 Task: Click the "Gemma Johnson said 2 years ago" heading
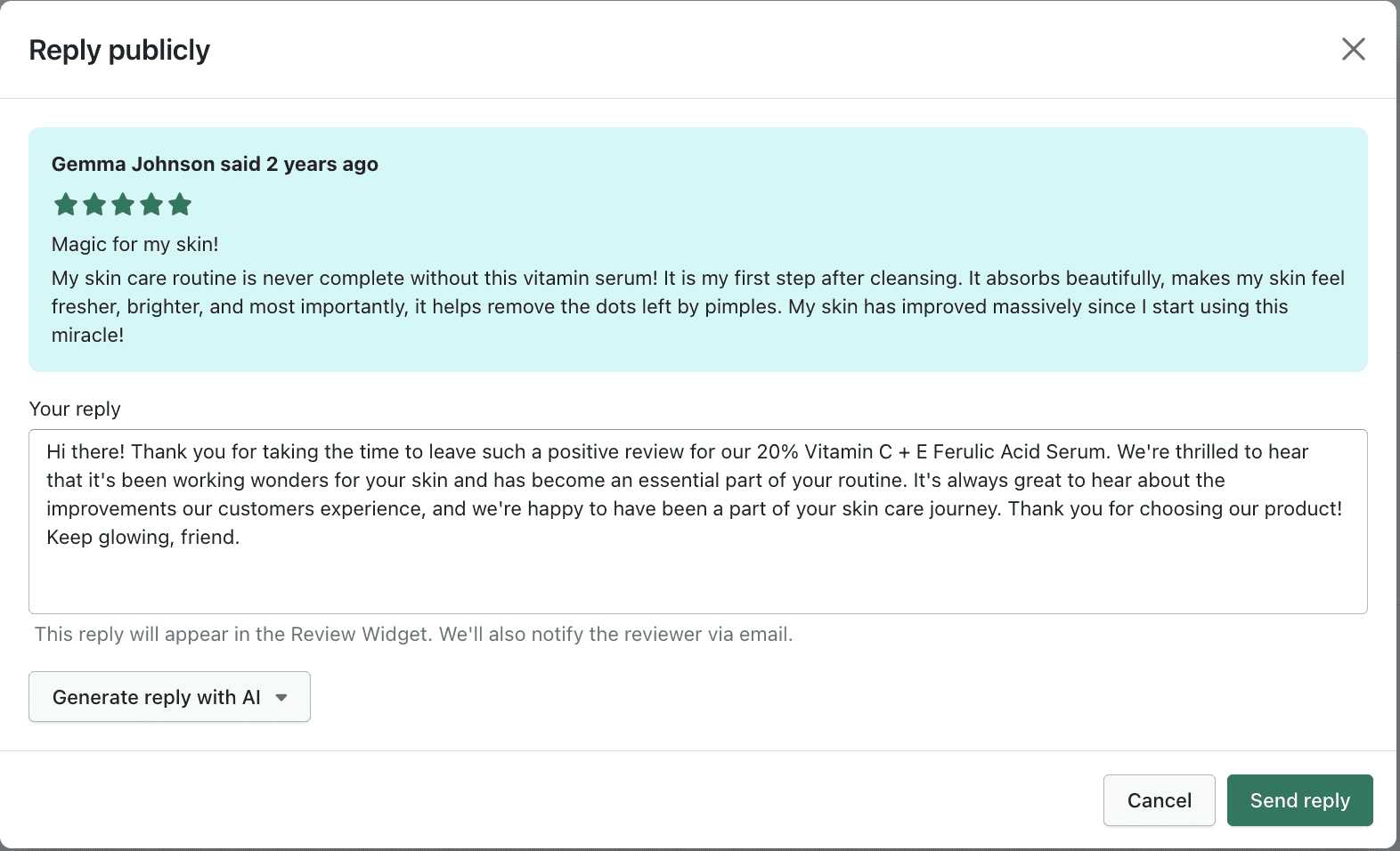coord(215,164)
